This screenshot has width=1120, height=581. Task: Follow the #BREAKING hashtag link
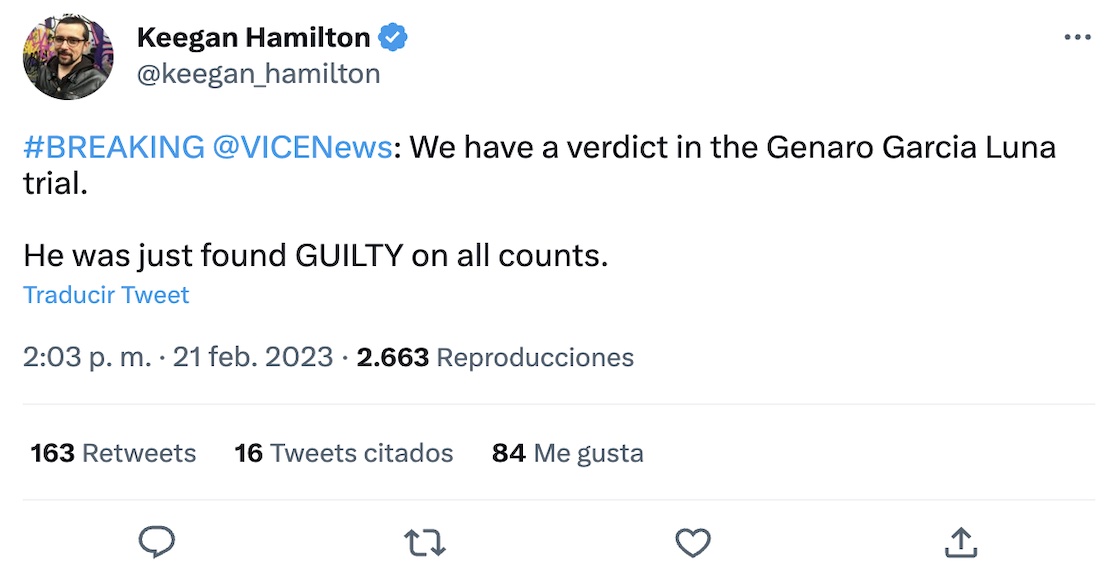tap(113, 148)
